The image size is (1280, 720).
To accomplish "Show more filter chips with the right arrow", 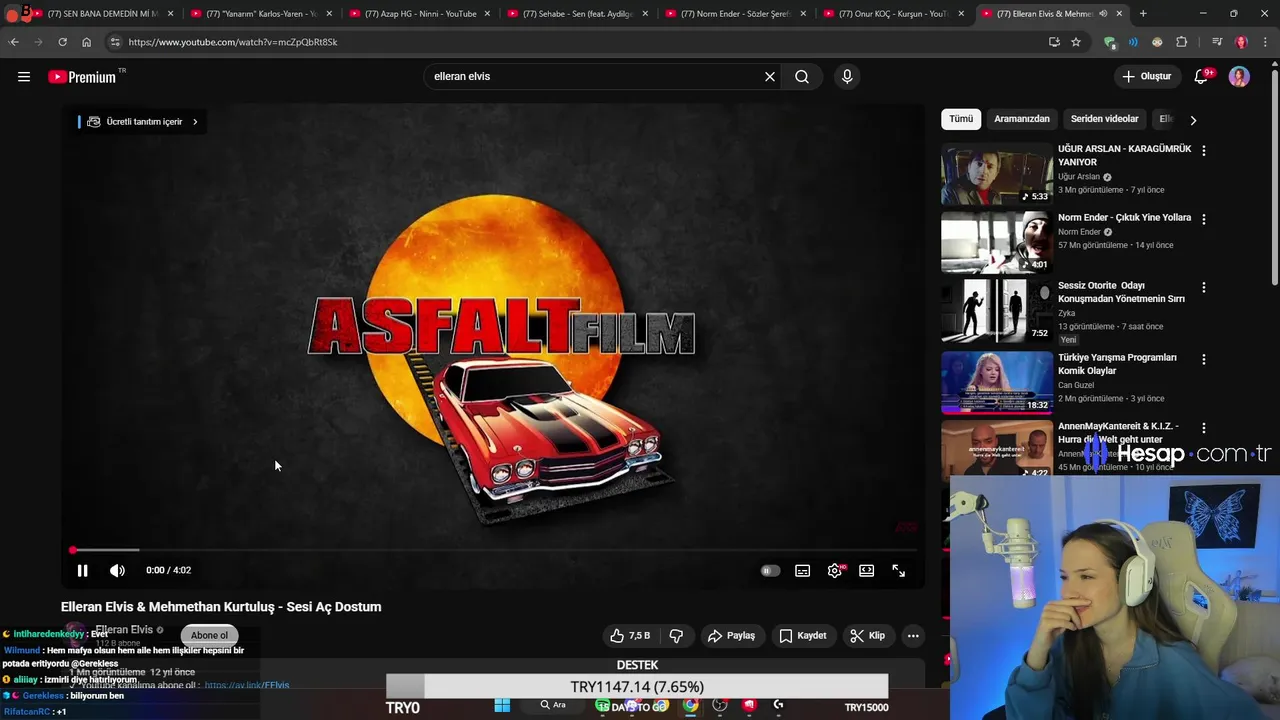I will (1193, 120).
